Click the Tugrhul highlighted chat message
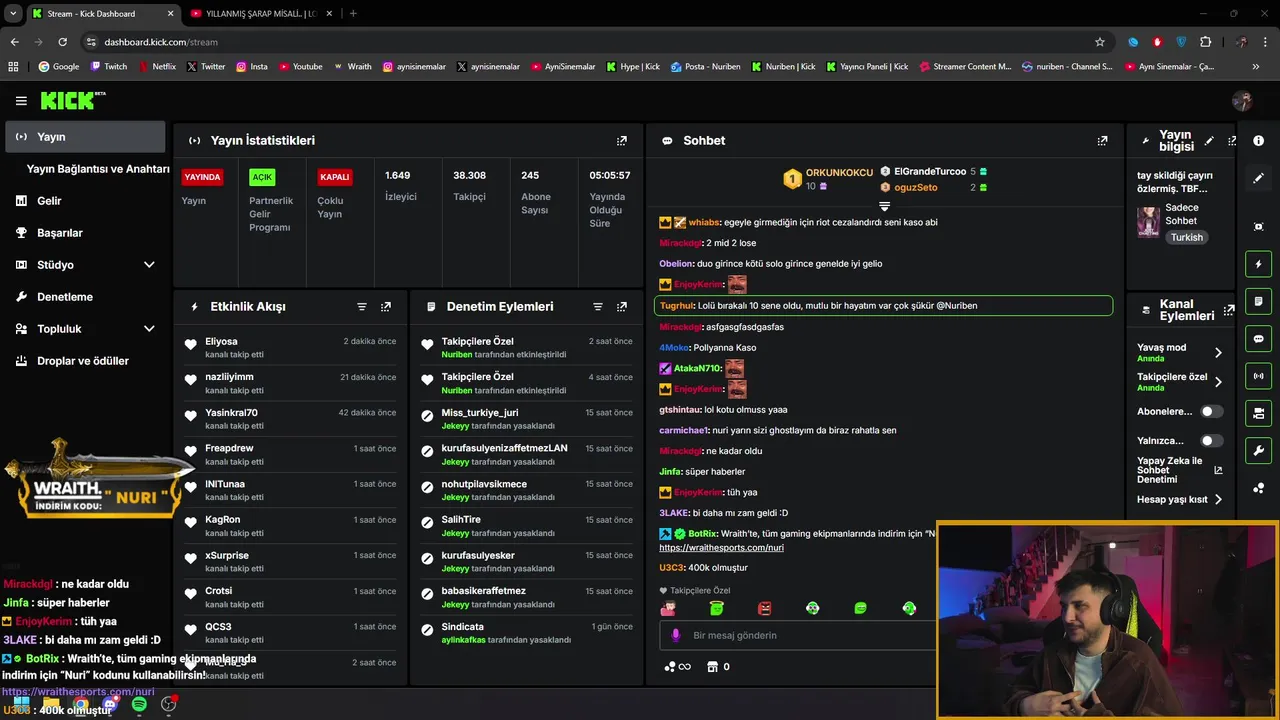Image resolution: width=1280 pixels, height=720 pixels. point(883,306)
